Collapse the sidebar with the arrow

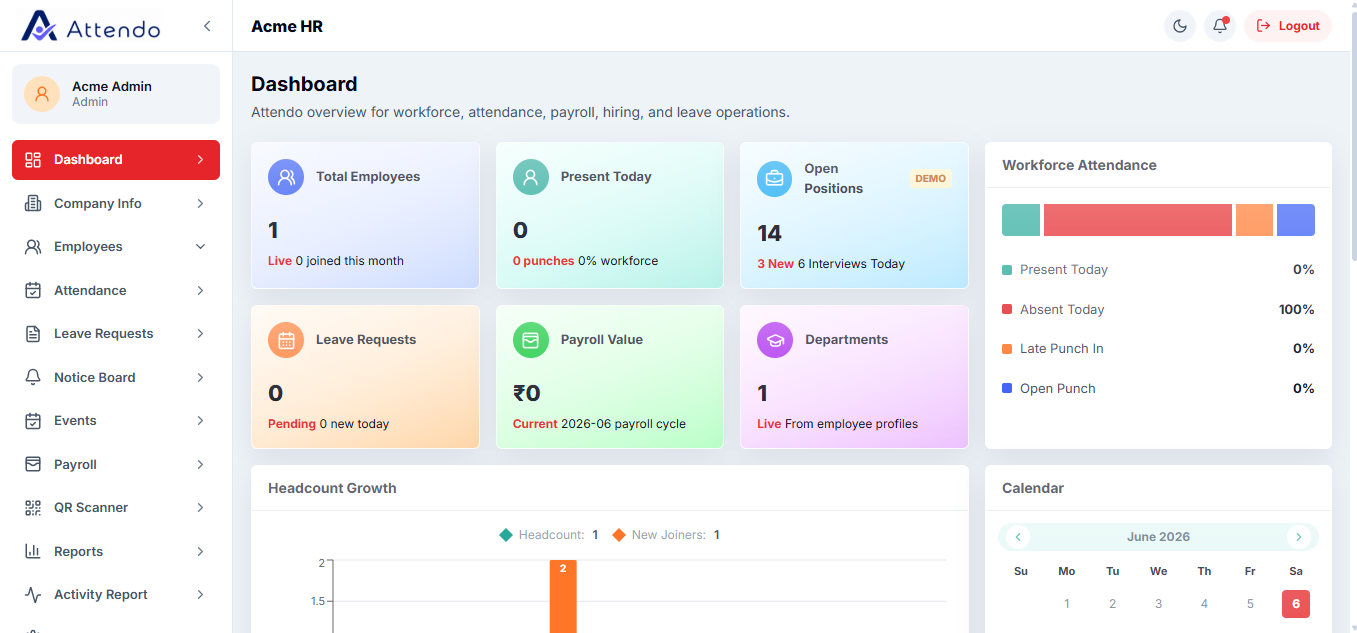point(207,26)
